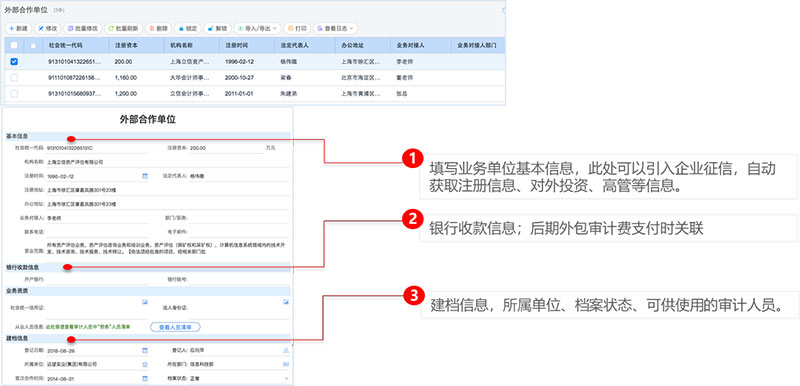The height and width of the screenshot is (386, 800).
Task: Click the 开户银行 input field
Action: (97, 279)
